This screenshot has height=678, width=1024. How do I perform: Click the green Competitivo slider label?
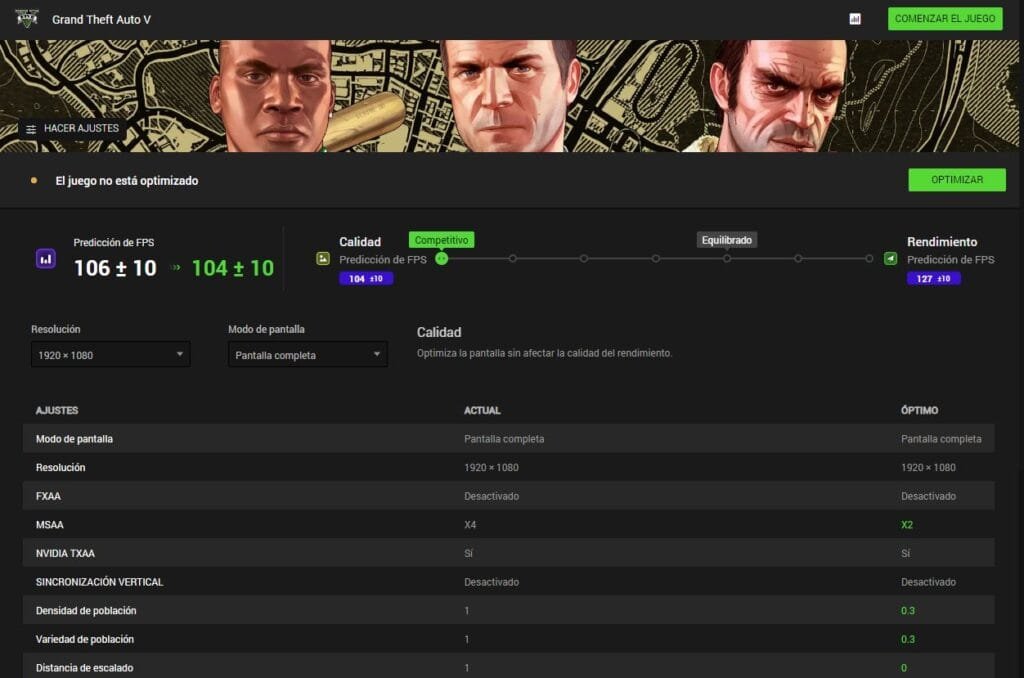click(x=441, y=240)
